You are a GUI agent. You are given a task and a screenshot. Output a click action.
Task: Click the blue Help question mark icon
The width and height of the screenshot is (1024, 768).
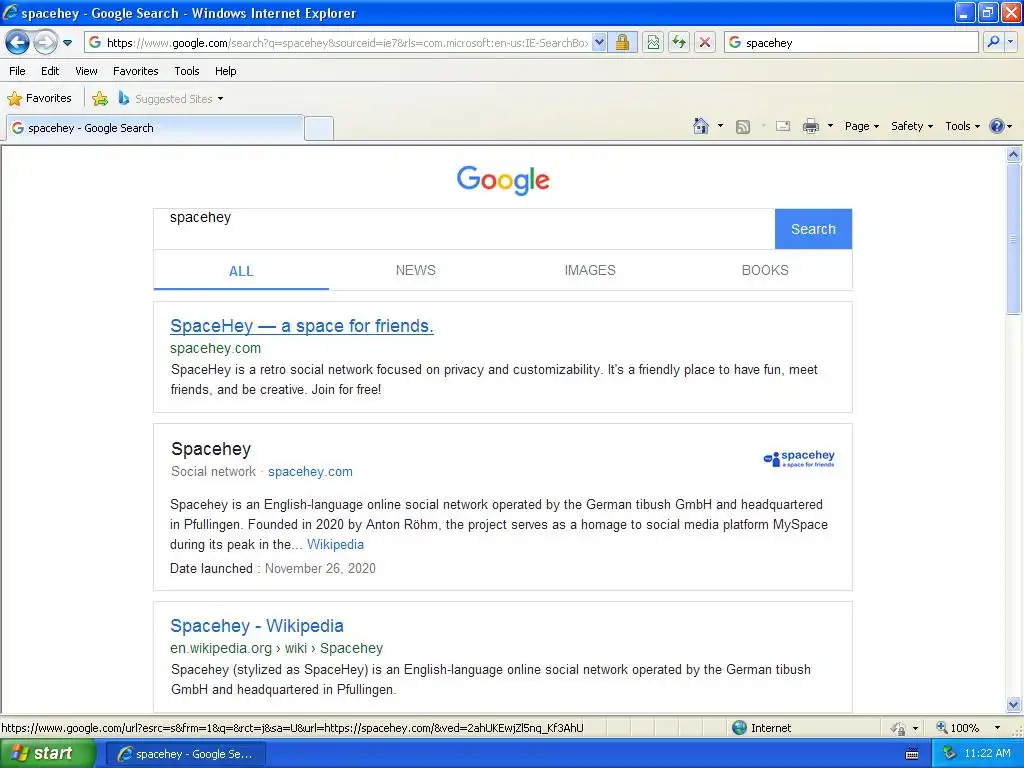click(x=997, y=126)
